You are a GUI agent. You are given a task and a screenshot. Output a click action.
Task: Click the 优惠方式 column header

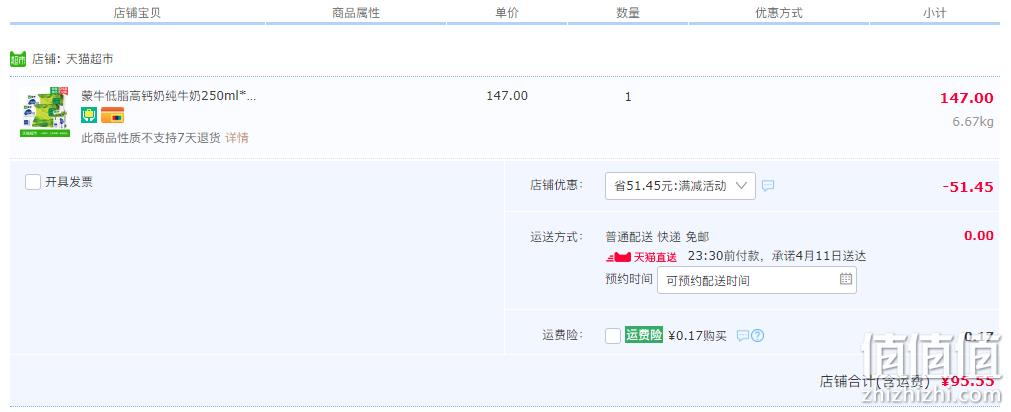pyautogui.click(x=779, y=12)
